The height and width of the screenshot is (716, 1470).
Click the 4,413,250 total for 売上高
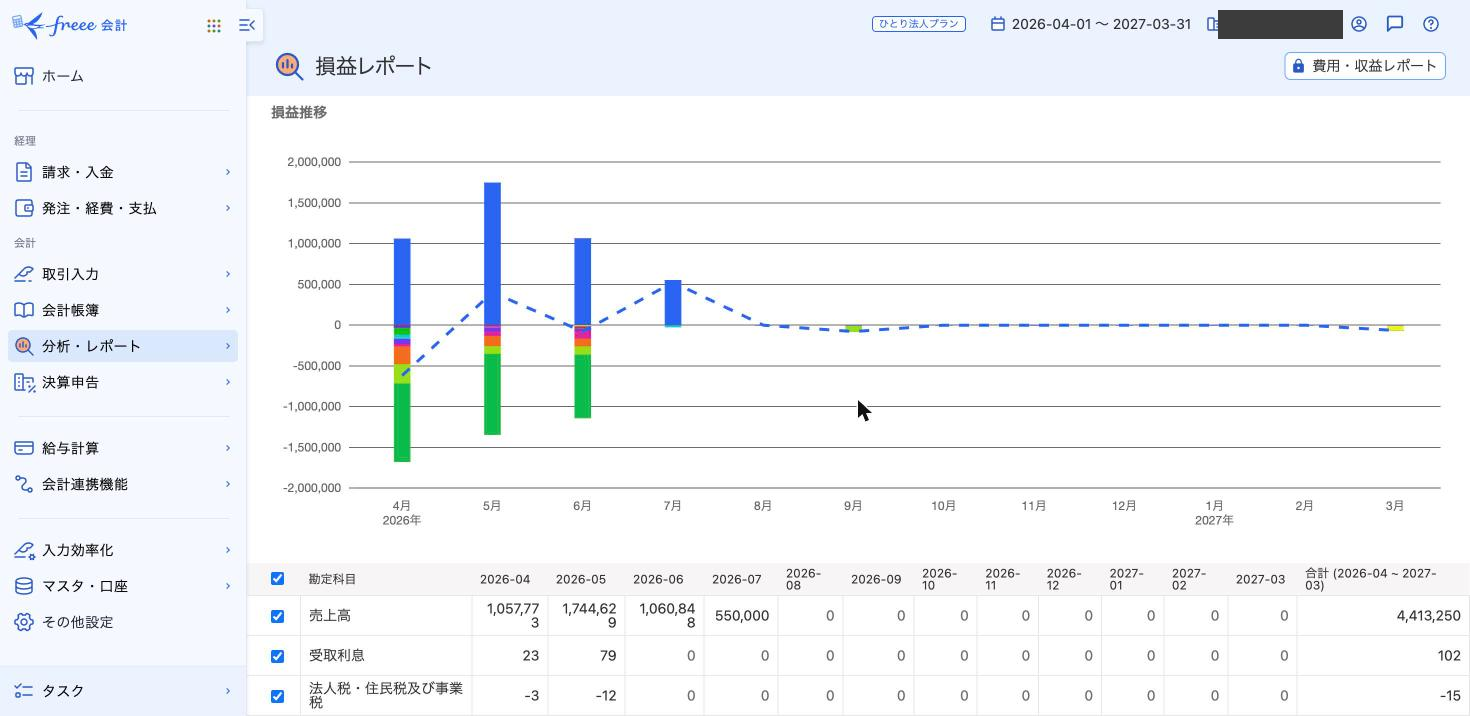pyautogui.click(x=1428, y=616)
